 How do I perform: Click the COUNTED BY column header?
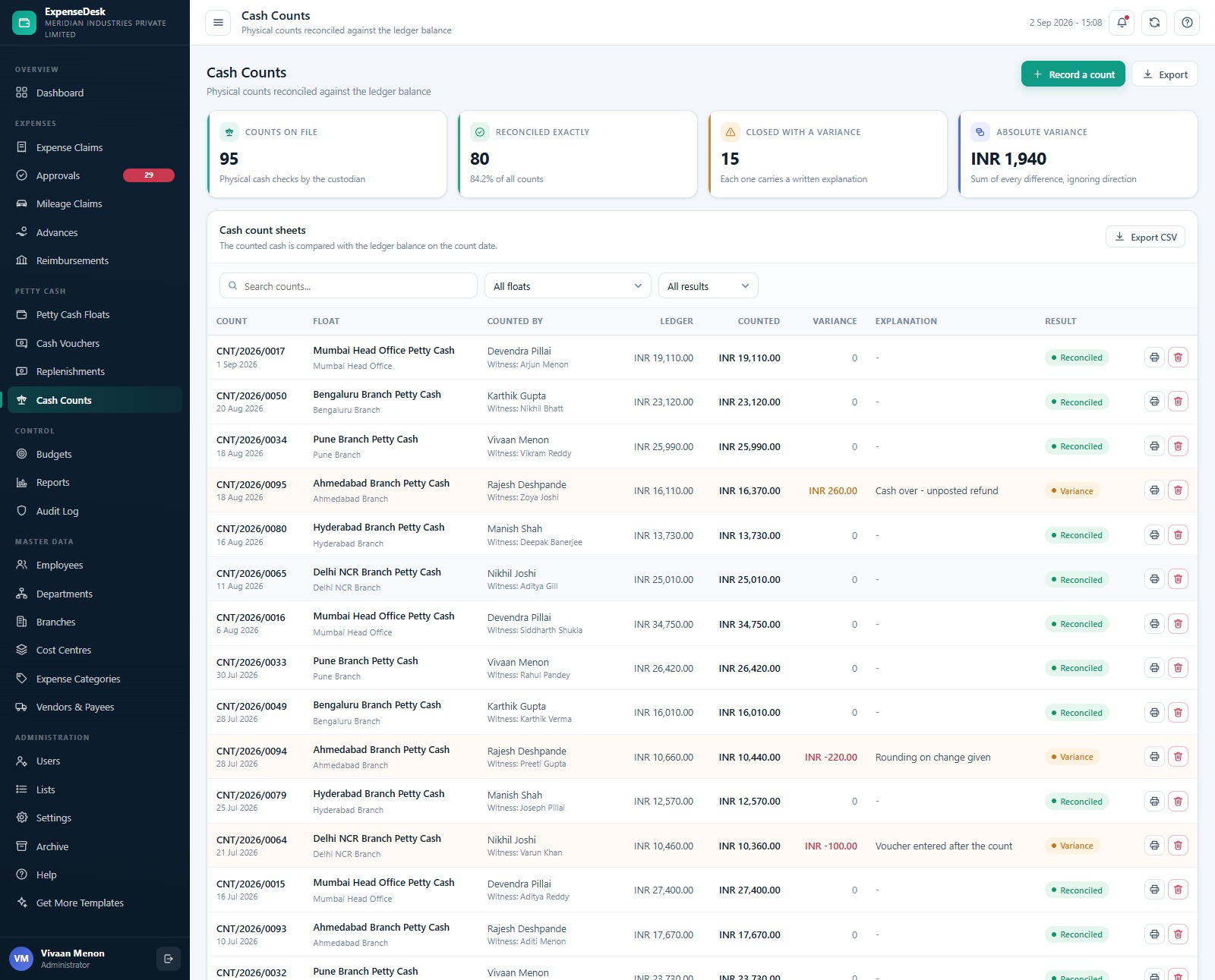pos(515,321)
